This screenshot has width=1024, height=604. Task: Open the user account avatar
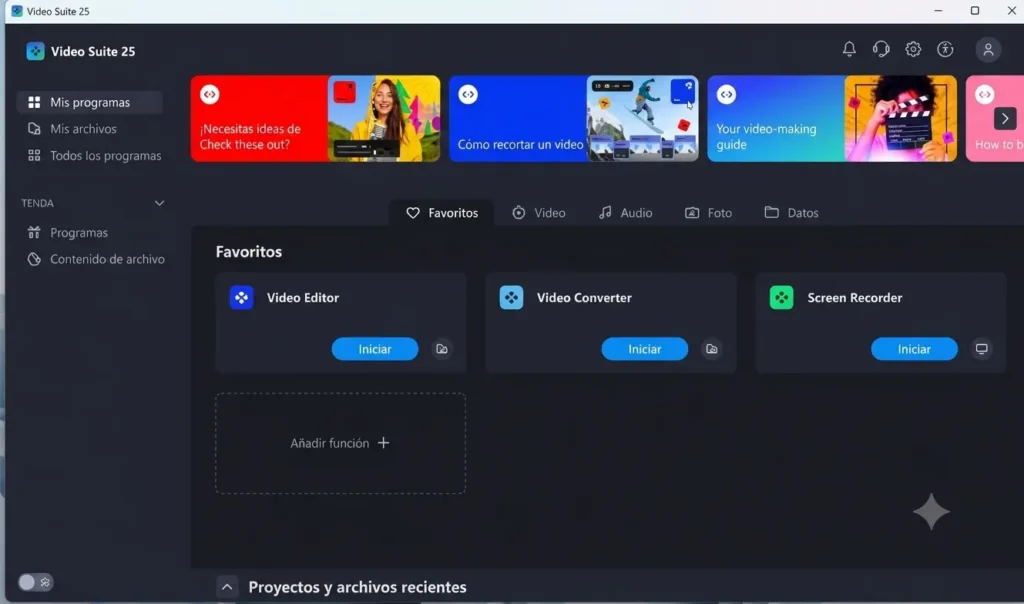click(x=988, y=50)
